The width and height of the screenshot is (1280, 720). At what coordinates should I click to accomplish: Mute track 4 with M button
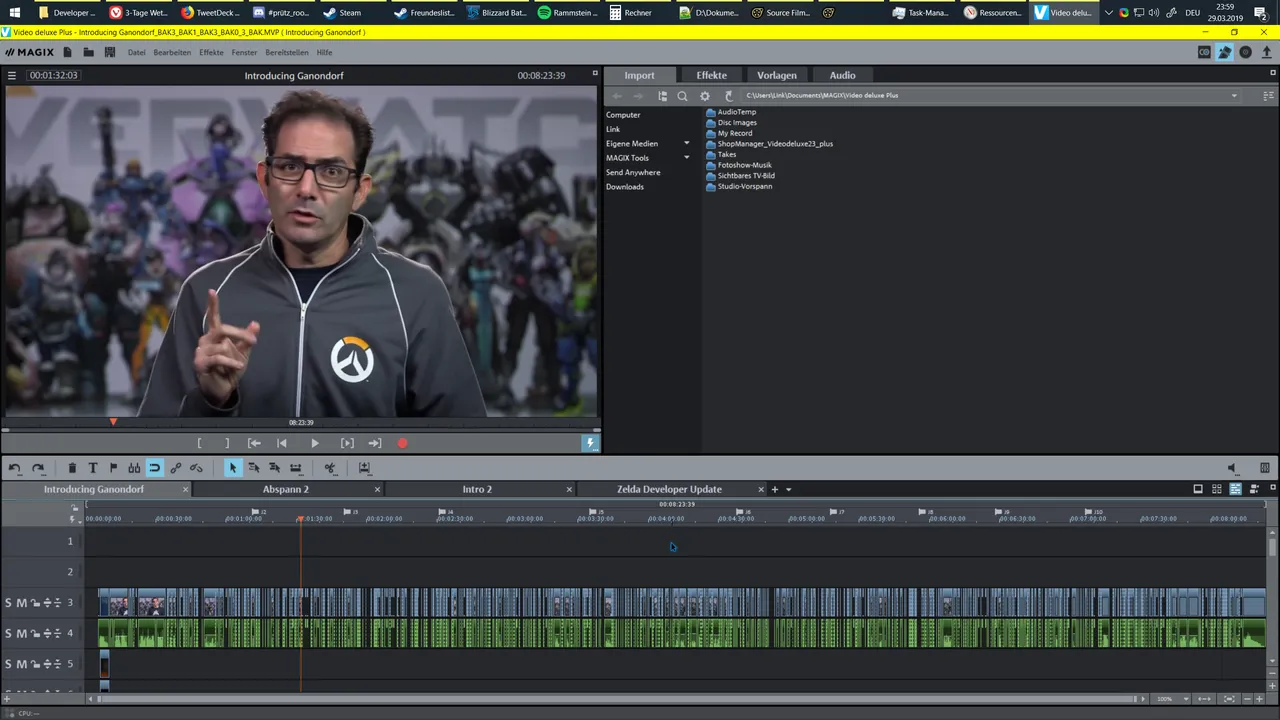[21, 634]
